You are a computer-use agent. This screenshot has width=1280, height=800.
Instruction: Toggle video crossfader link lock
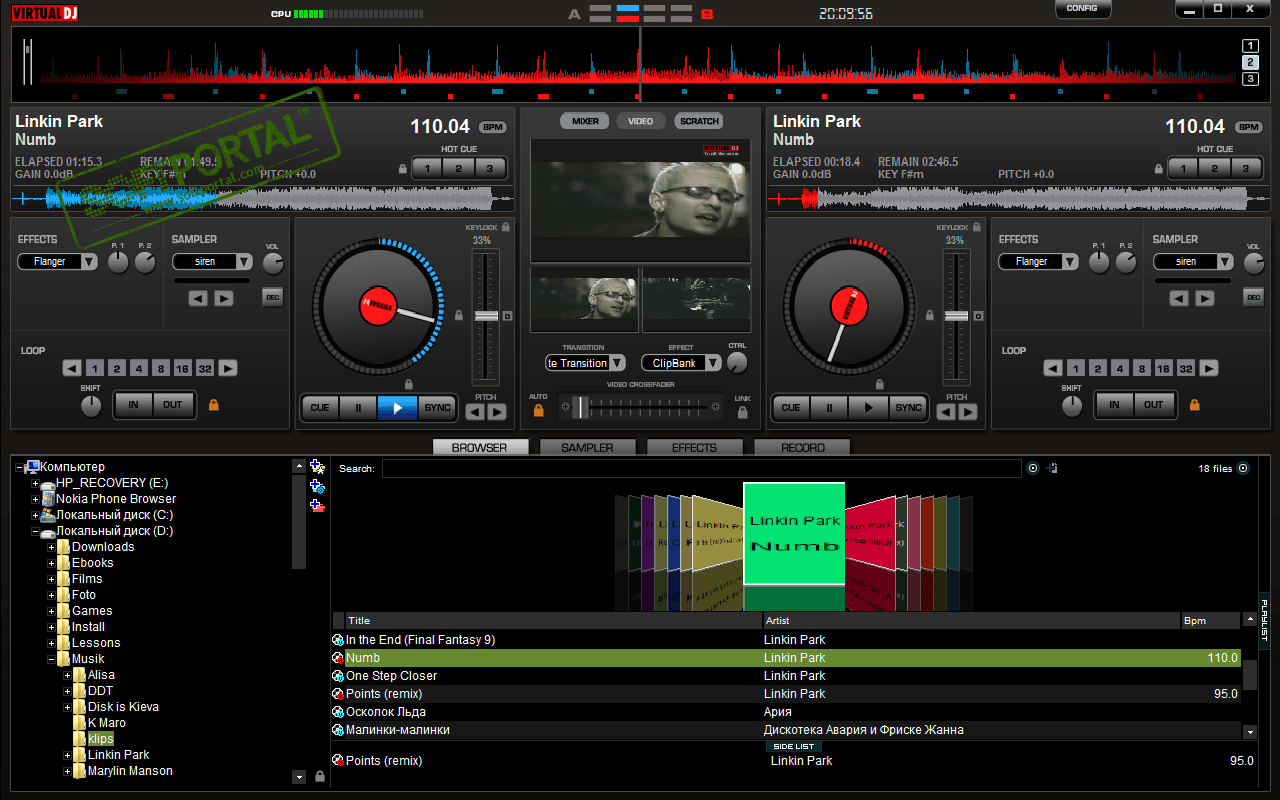(x=742, y=410)
